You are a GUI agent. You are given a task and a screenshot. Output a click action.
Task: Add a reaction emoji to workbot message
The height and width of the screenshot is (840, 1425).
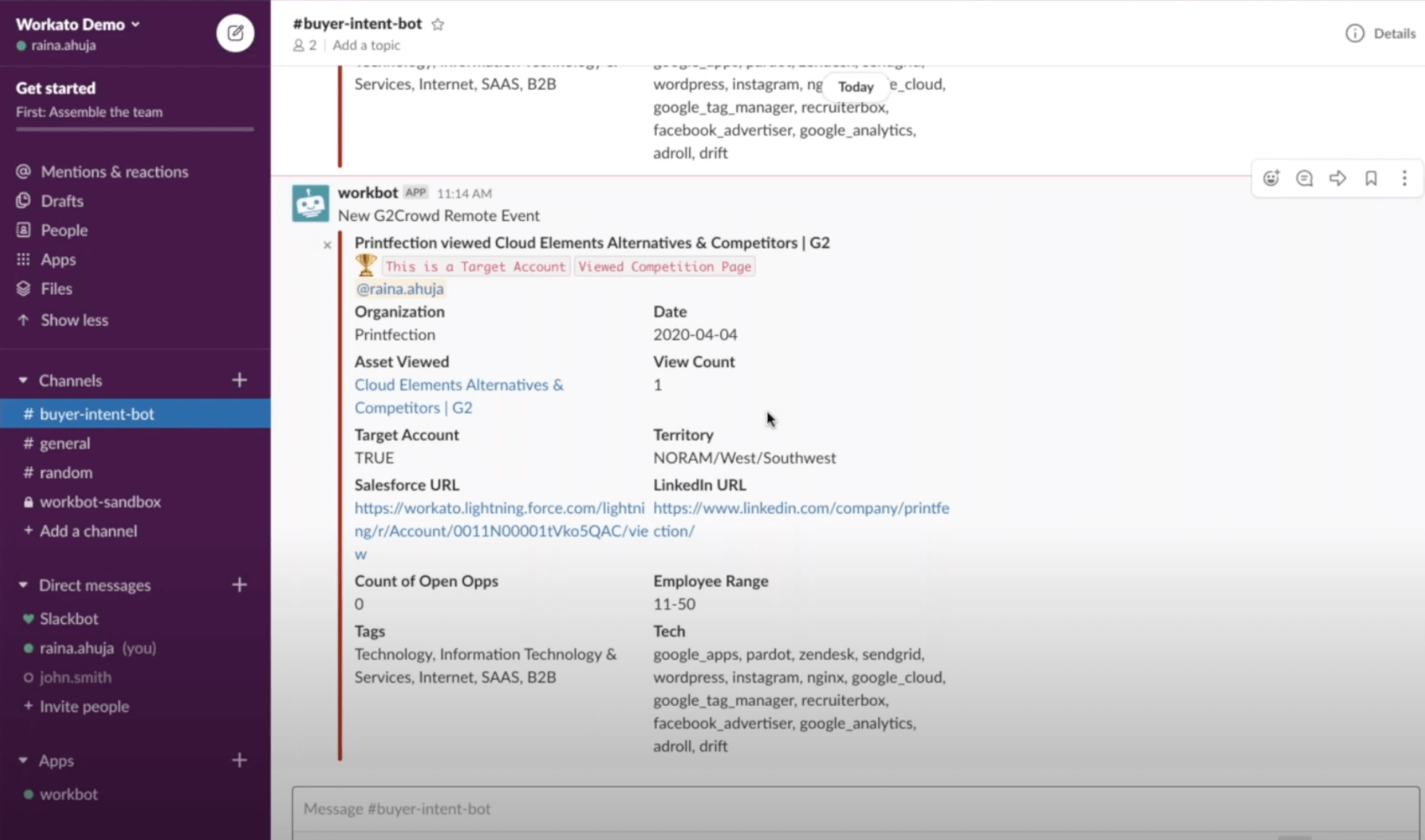point(1271,178)
